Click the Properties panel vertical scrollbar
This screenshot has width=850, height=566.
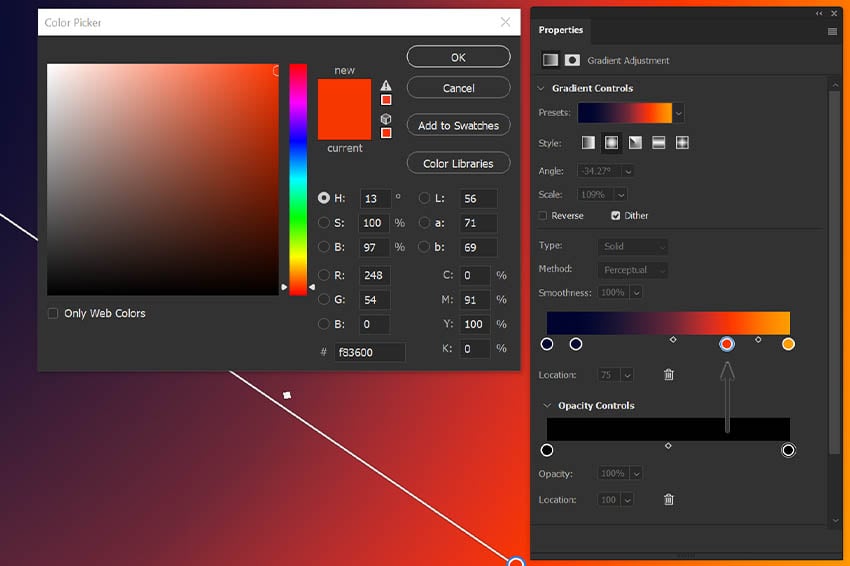(834, 271)
